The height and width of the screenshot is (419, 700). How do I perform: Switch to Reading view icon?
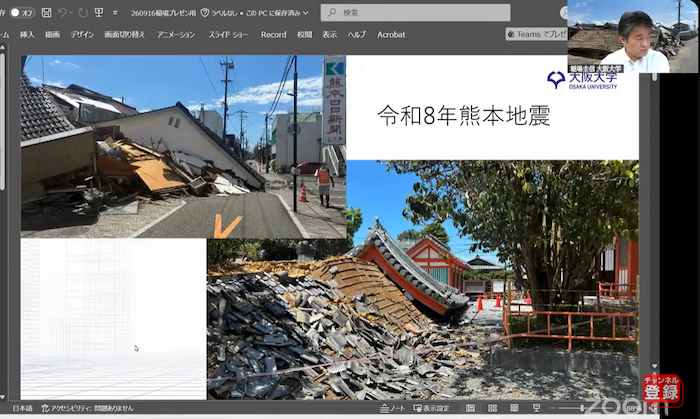(x=514, y=408)
